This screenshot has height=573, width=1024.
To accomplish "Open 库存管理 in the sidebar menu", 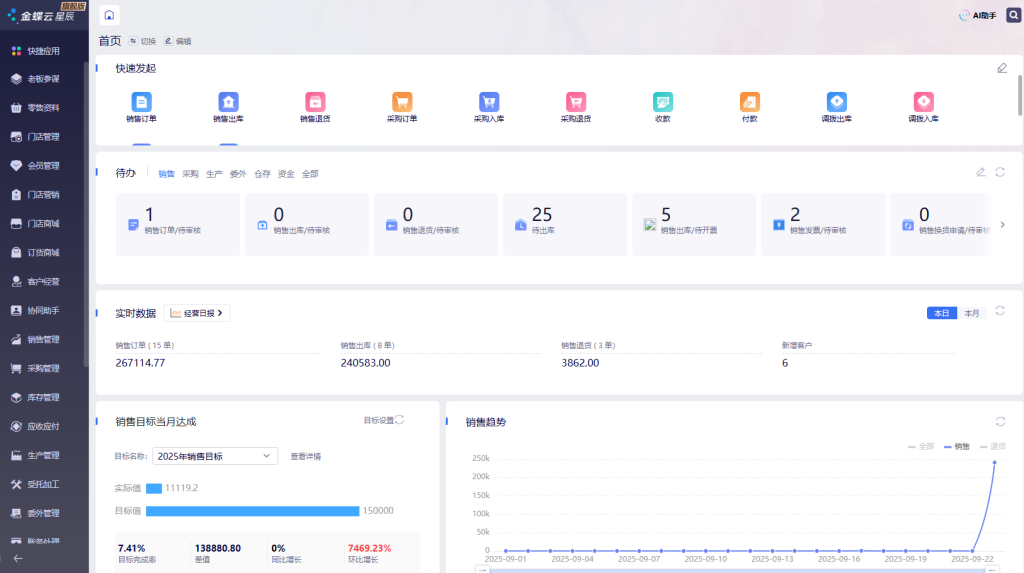I will tap(43, 397).
